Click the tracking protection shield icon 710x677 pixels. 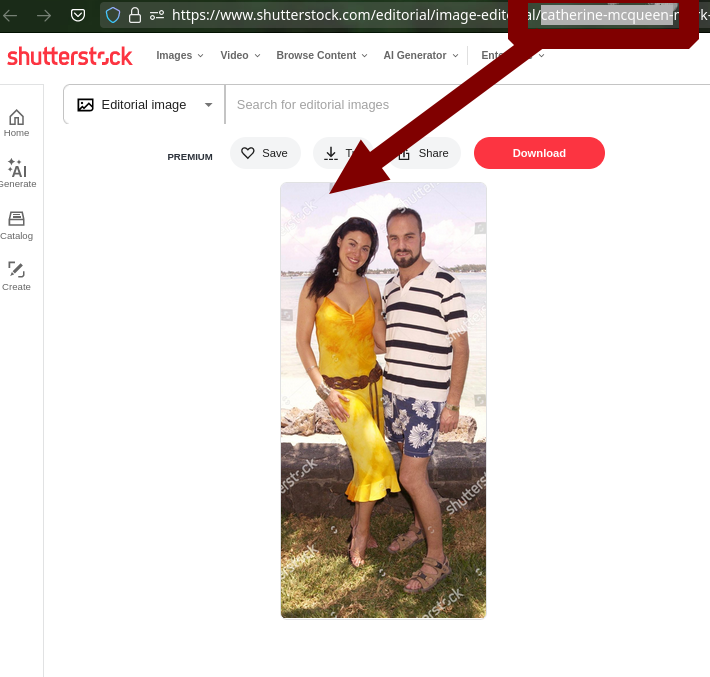(x=113, y=15)
